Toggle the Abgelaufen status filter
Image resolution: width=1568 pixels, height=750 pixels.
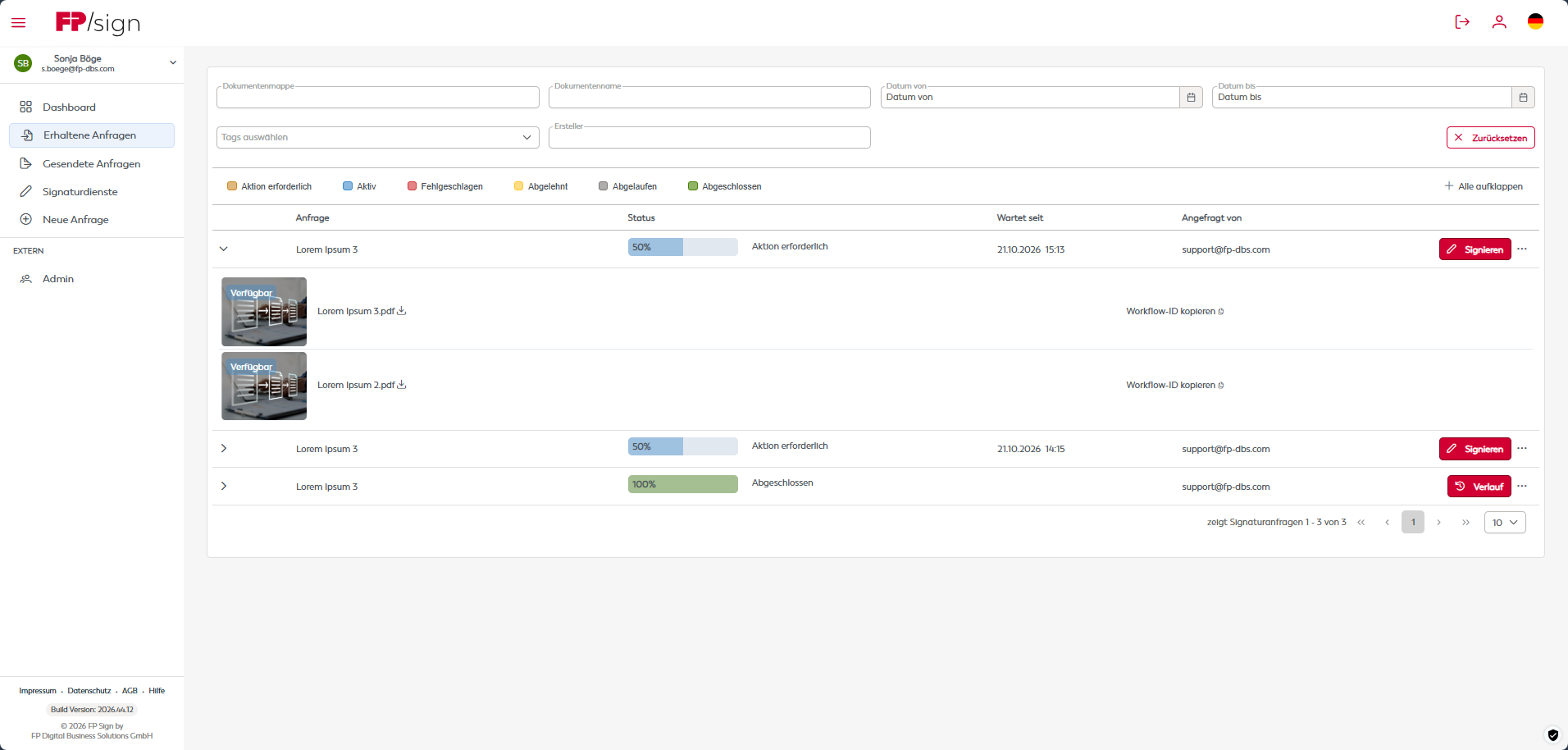tap(627, 186)
